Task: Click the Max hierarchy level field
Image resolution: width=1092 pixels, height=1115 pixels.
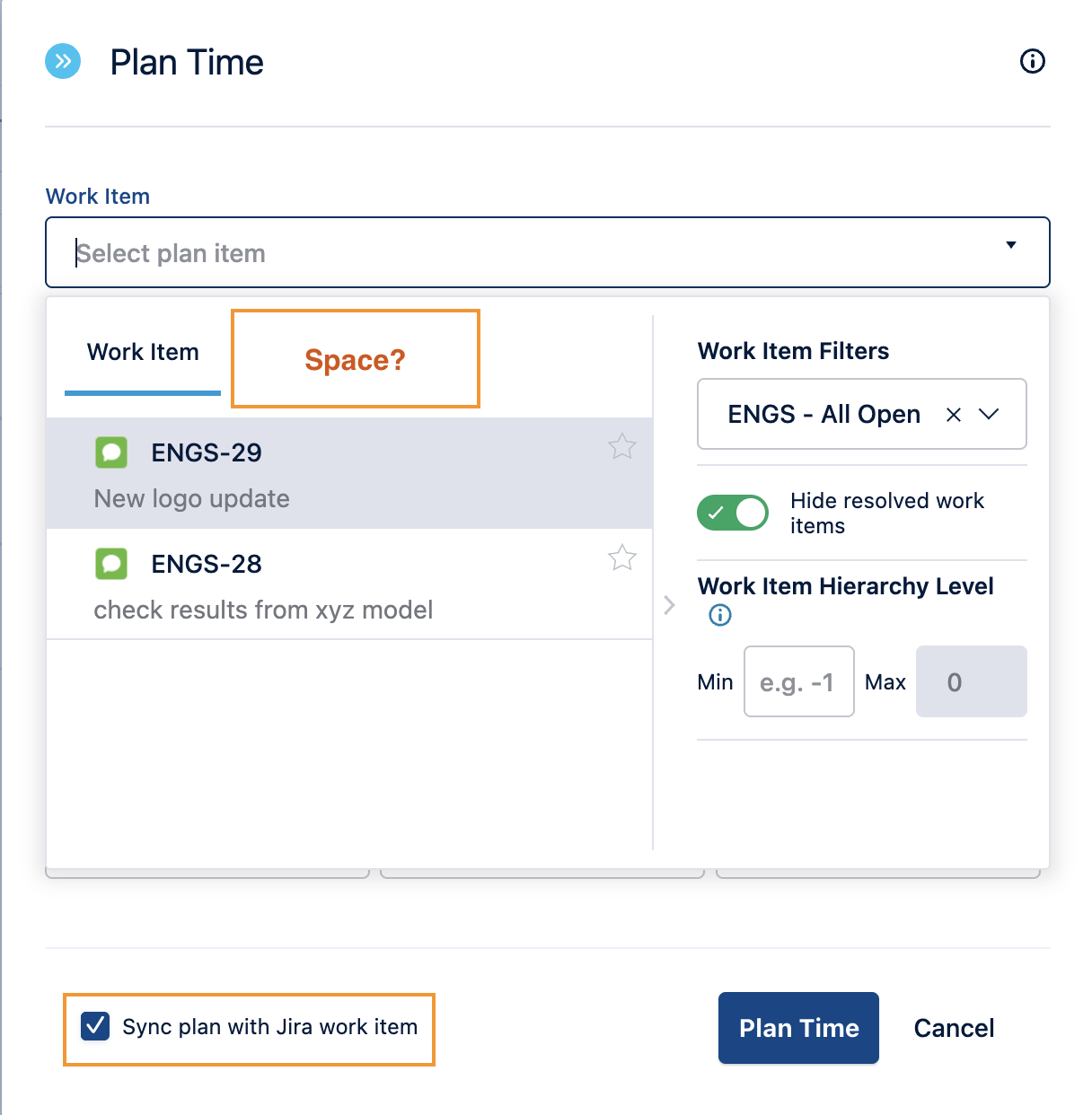Action: [x=971, y=681]
